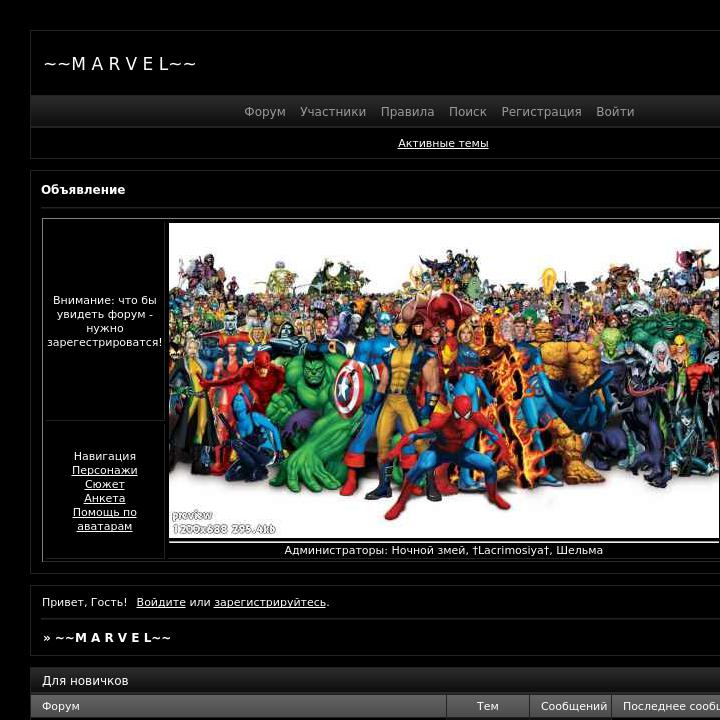Open the Форум navigation menu item
The image size is (720, 720).
[x=264, y=112]
